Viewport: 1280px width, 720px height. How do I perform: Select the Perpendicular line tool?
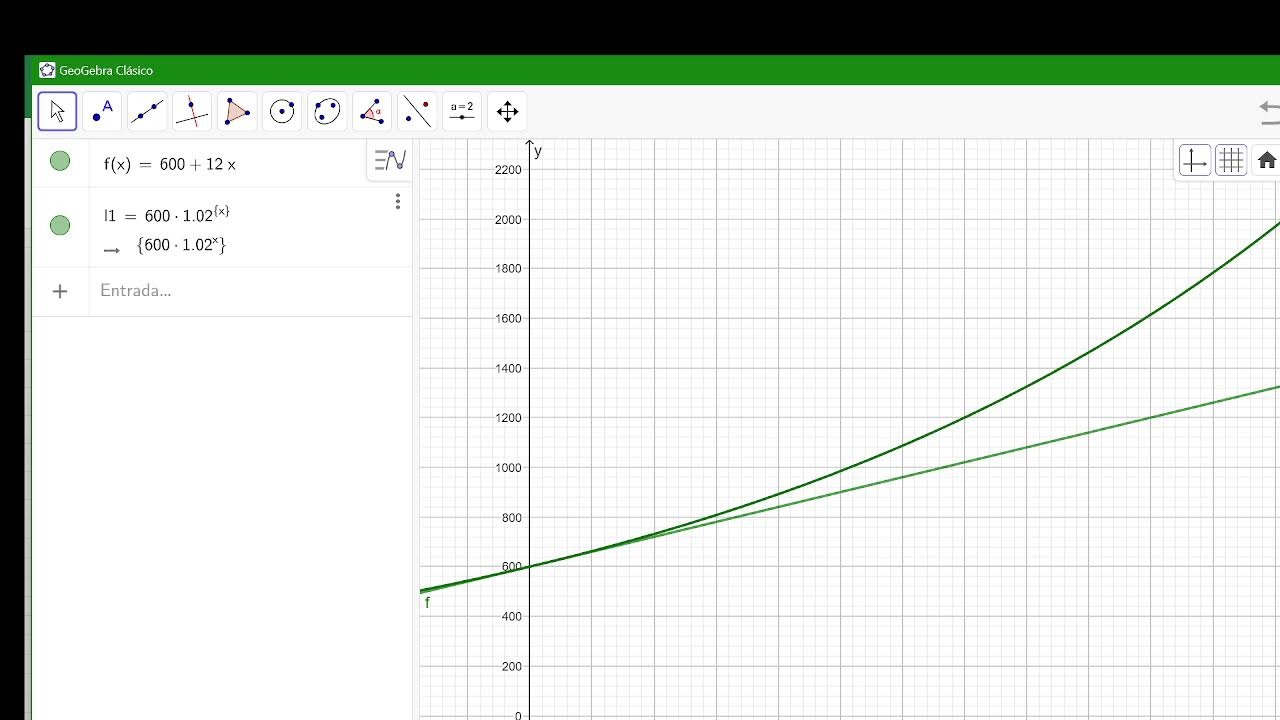coord(192,111)
